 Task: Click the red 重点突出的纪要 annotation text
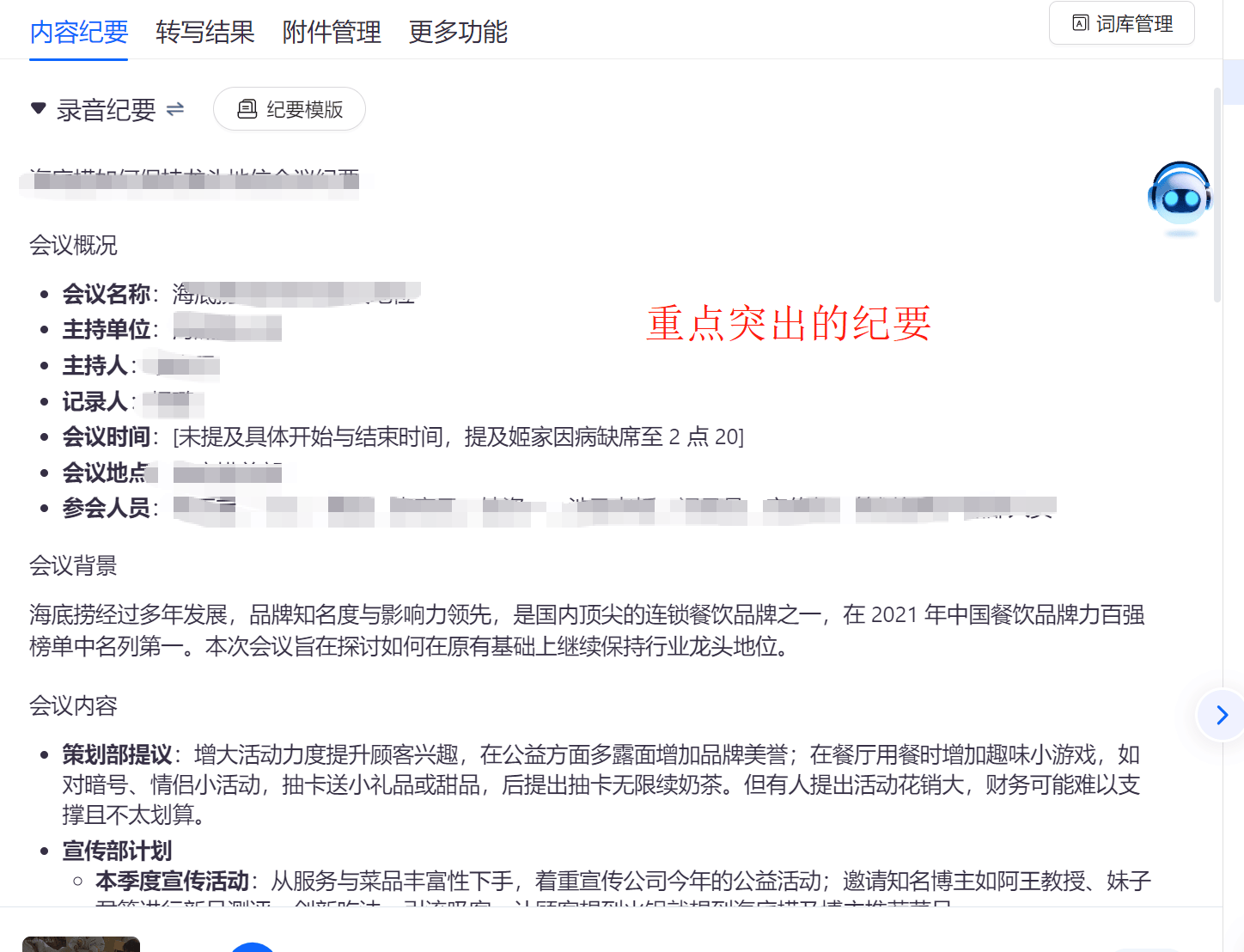pos(789,324)
